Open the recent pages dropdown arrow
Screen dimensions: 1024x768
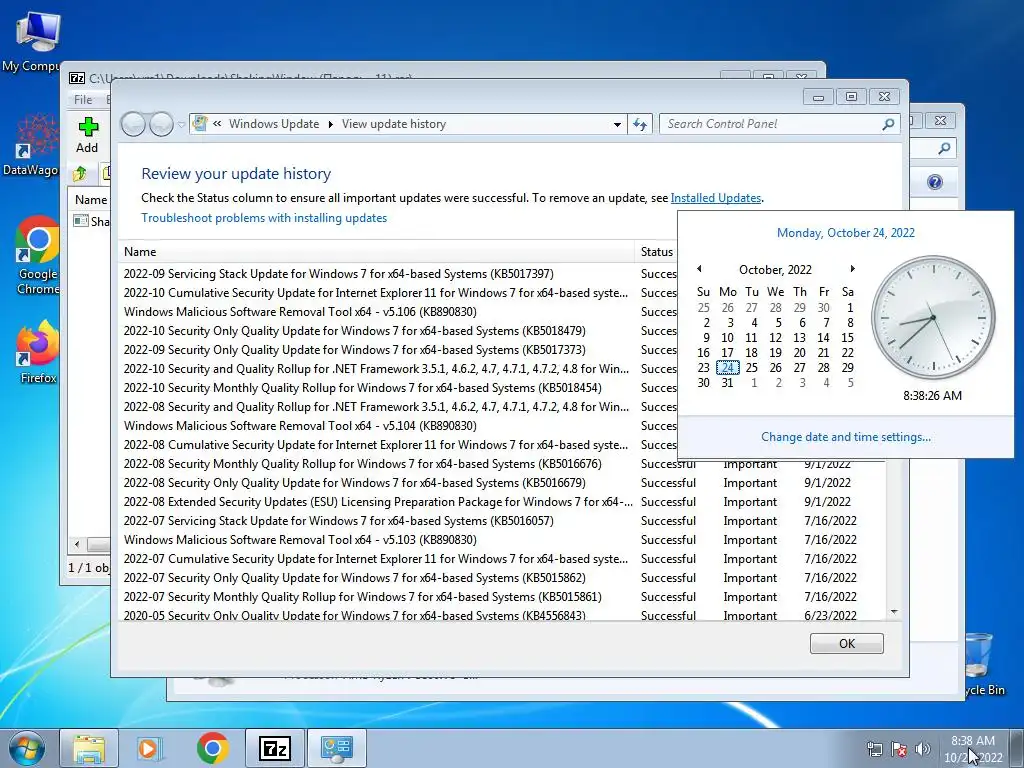pos(181,124)
